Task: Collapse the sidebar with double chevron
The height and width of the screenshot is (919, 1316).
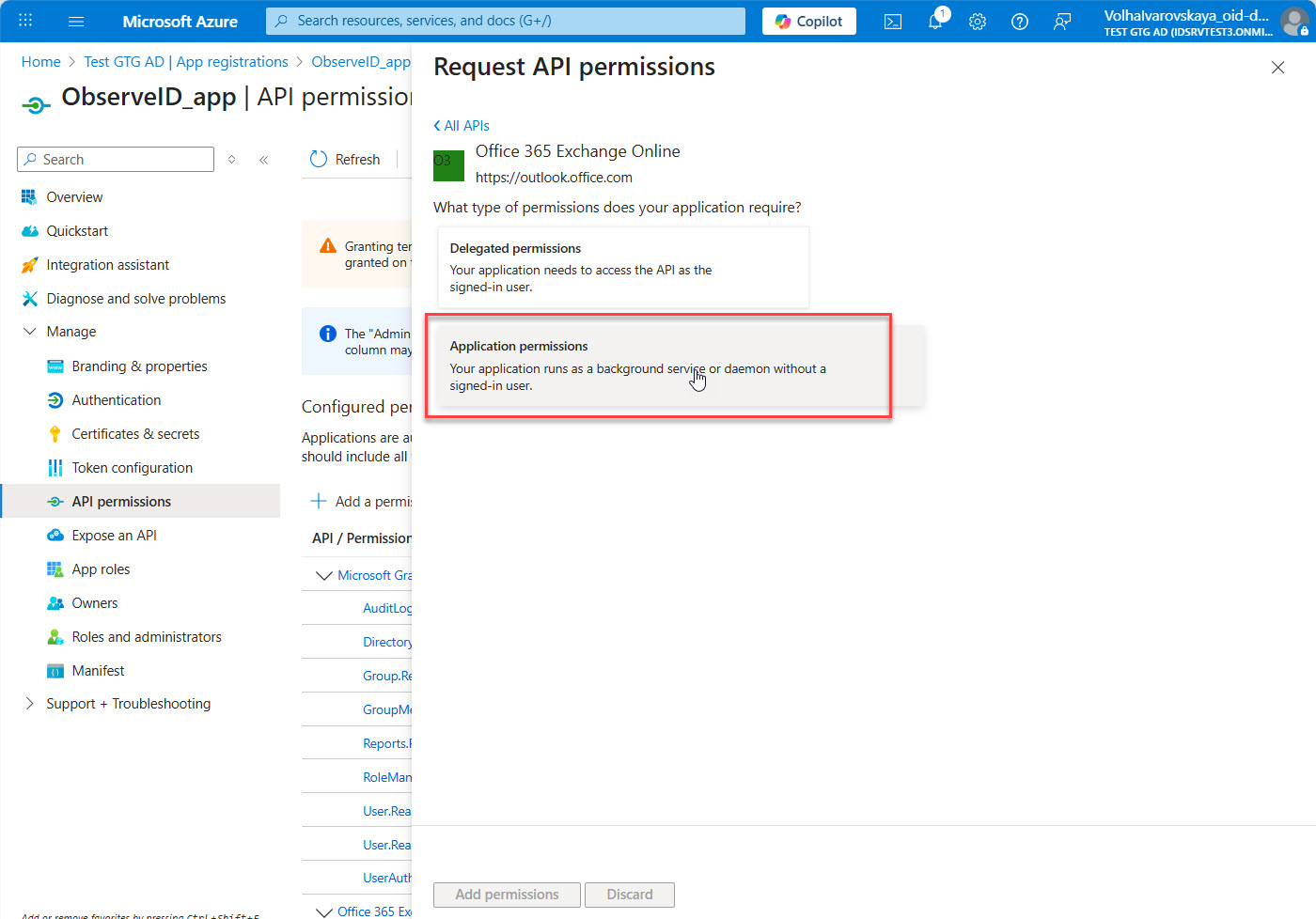Action: (x=264, y=160)
